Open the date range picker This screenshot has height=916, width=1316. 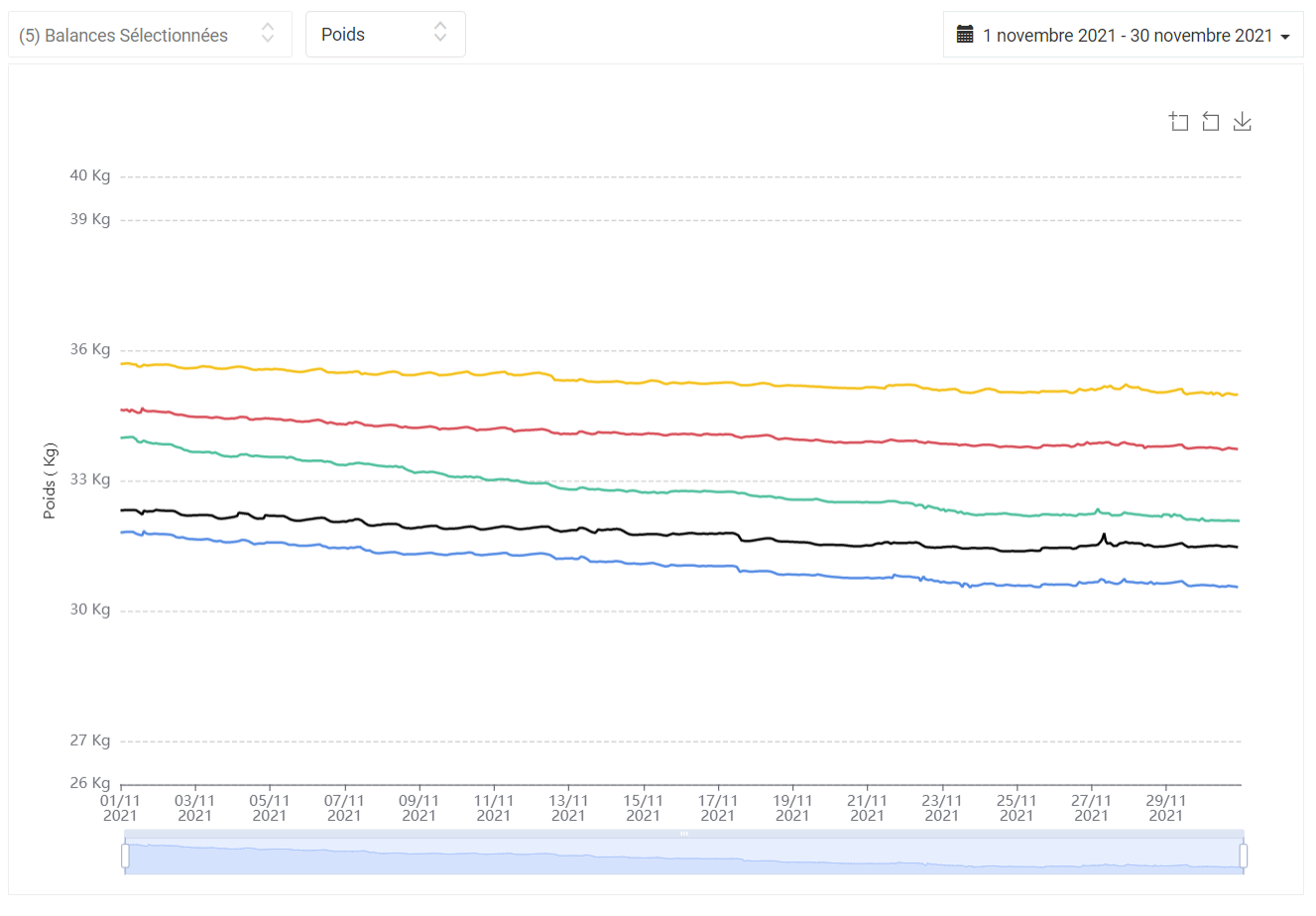(x=1123, y=36)
